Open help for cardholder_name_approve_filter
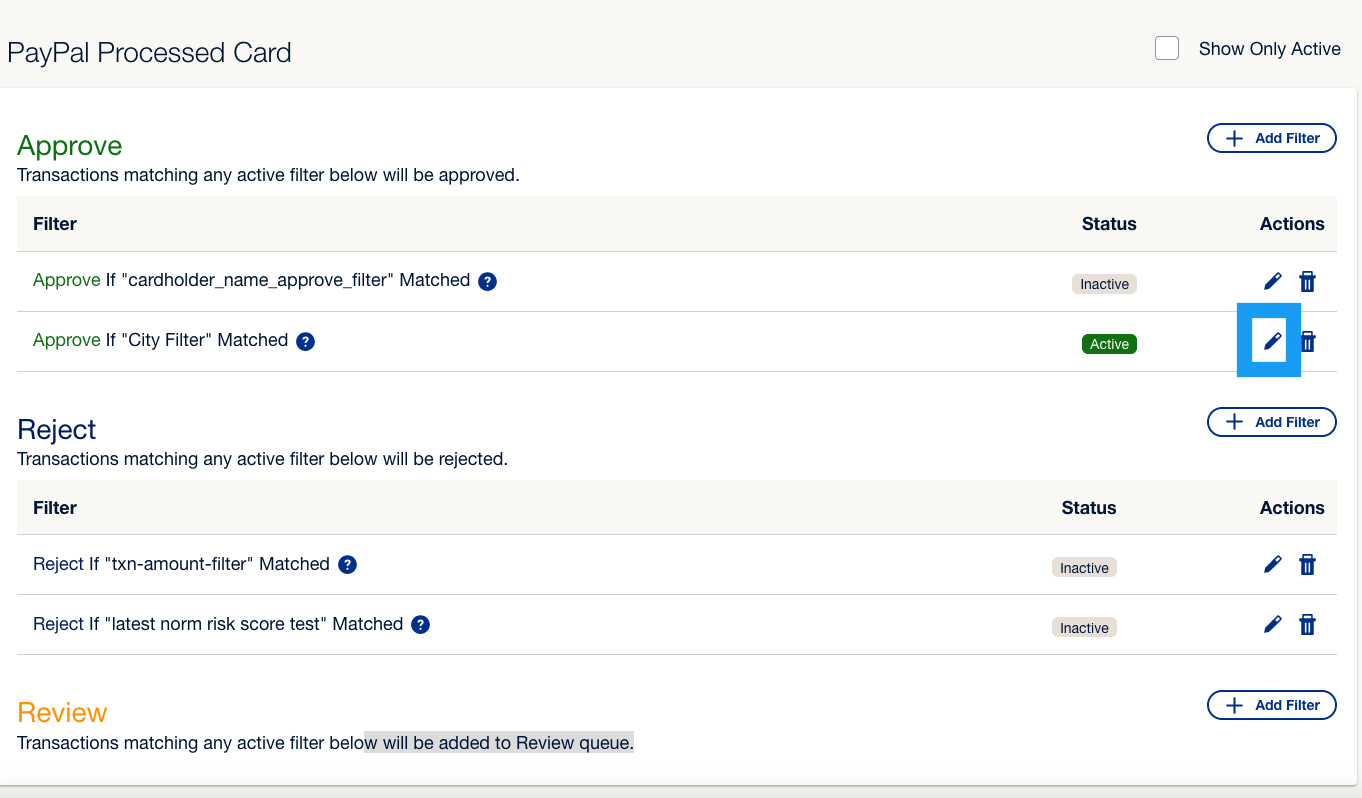This screenshot has height=798, width=1362. [x=487, y=281]
